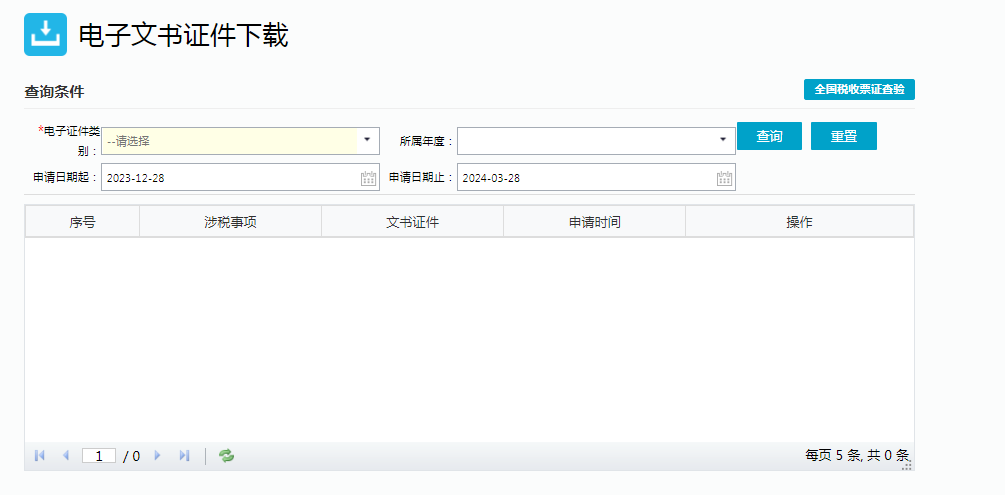Open calendar picker for 申请日期止

[x=724, y=178]
